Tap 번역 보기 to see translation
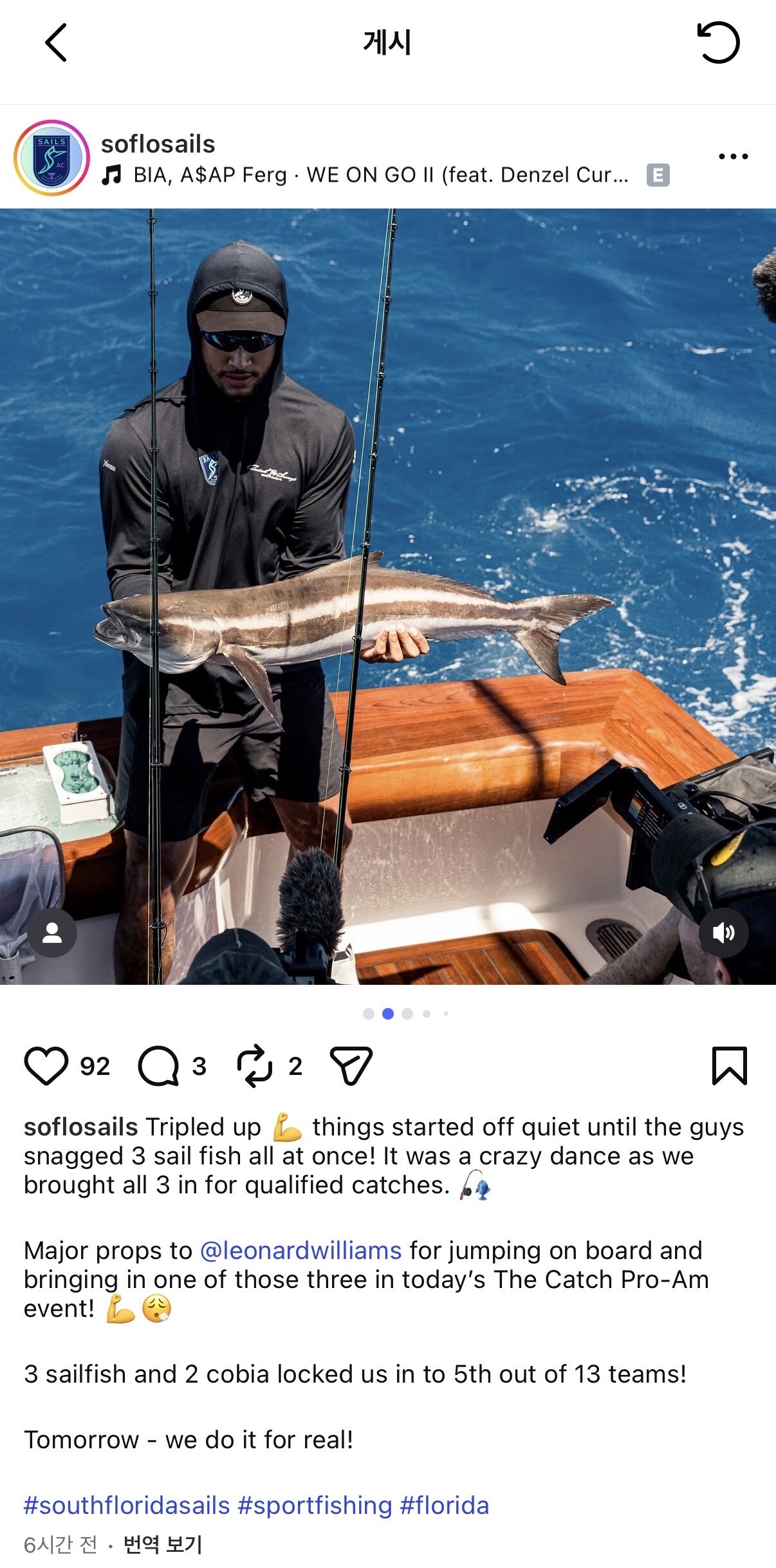776x1568 pixels. pyautogui.click(x=163, y=1544)
